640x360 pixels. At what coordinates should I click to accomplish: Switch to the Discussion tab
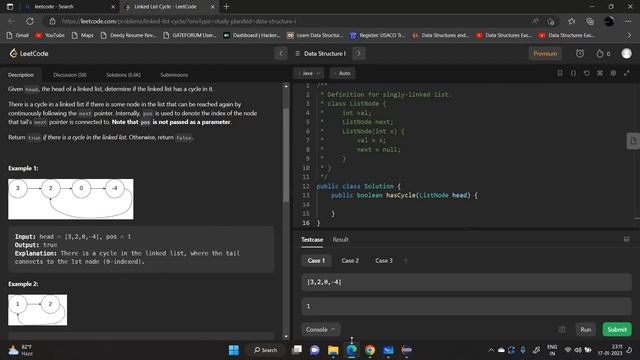[70, 75]
